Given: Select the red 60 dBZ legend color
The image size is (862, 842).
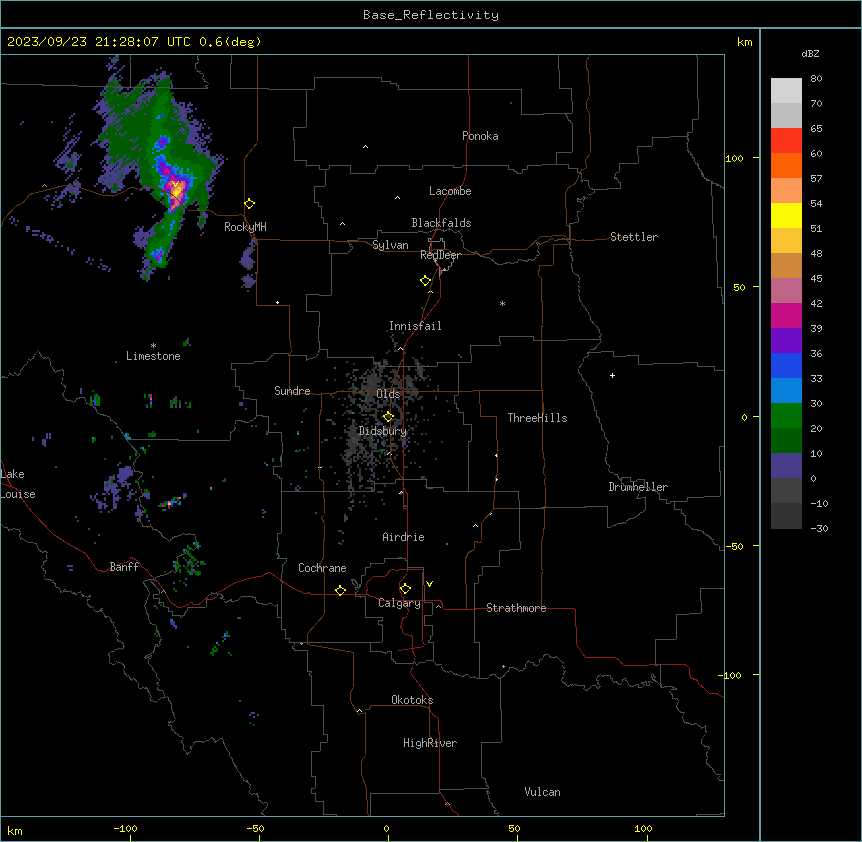Looking at the screenshot, I should [x=786, y=141].
